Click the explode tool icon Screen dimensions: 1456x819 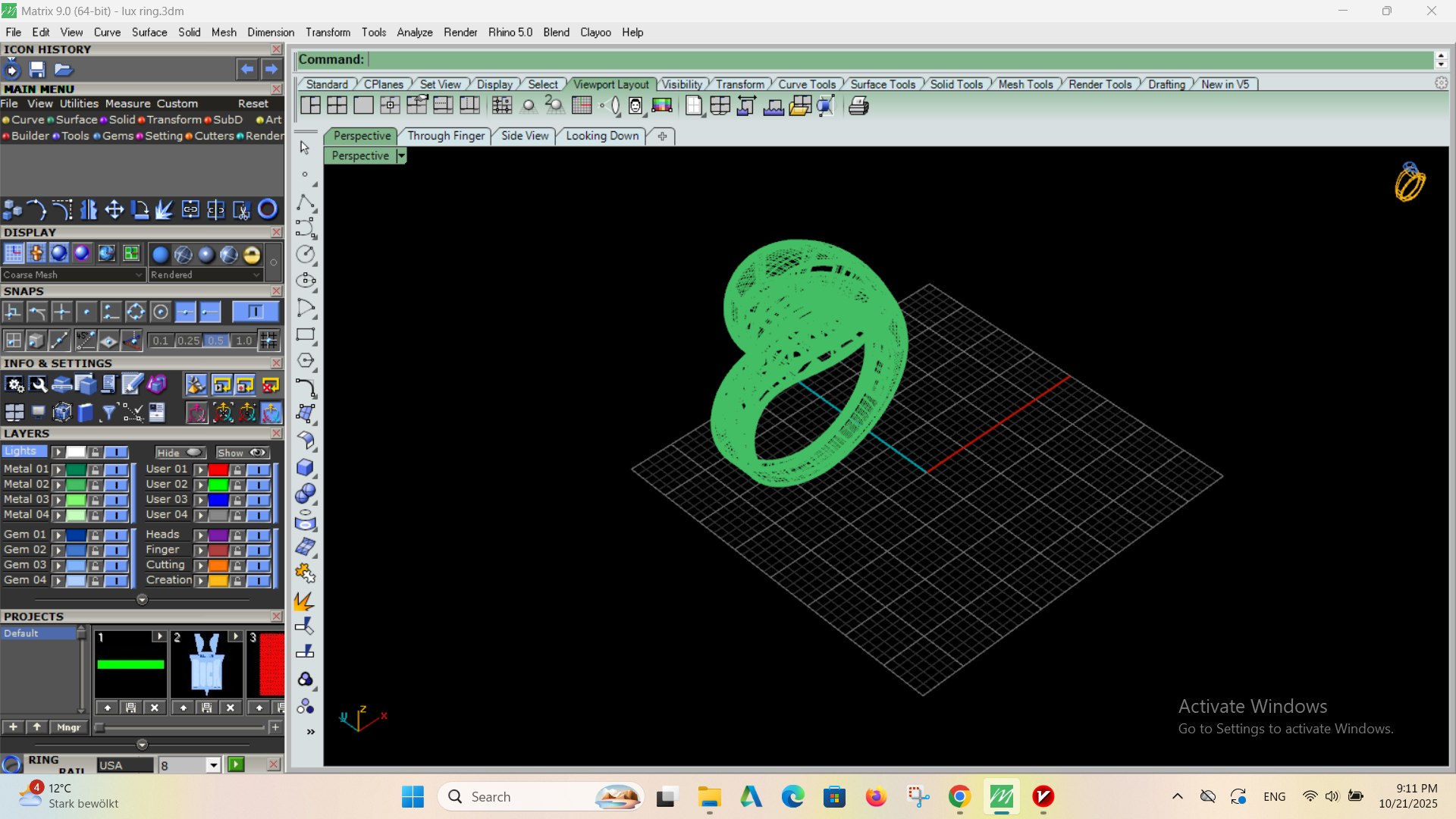(x=165, y=209)
